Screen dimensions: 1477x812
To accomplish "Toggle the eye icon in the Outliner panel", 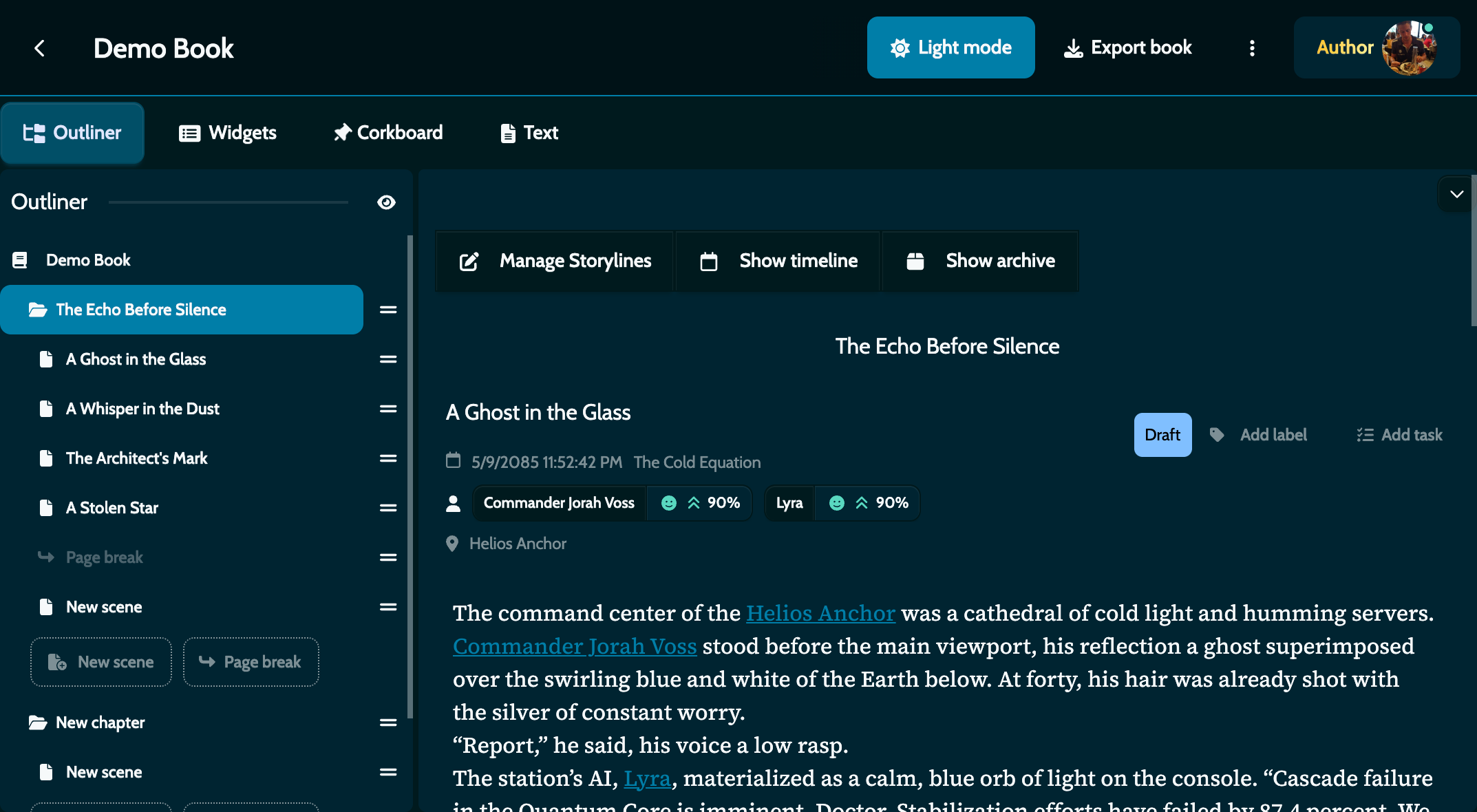I will point(386,202).
